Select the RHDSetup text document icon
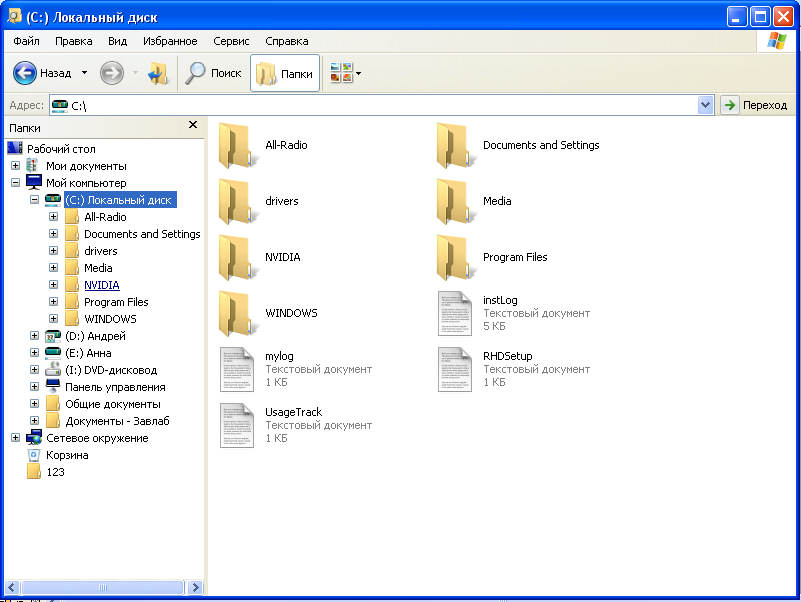The image size is (801, 602). click(x=455, y=369)
